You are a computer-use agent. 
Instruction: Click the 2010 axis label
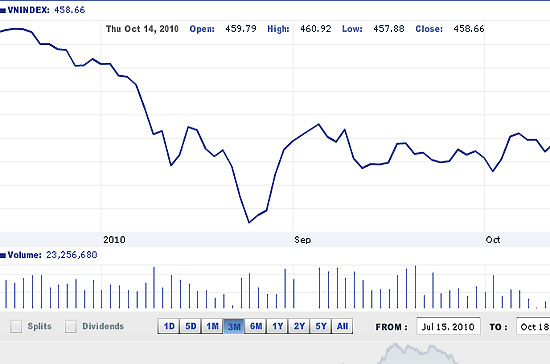tap(114, 240)
